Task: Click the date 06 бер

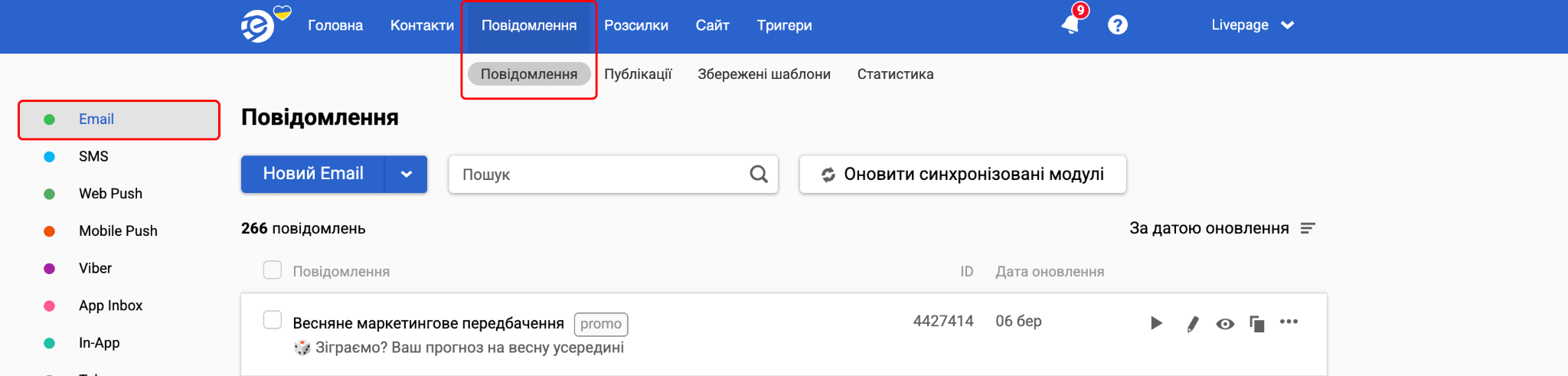Action: click(1018, 321)
